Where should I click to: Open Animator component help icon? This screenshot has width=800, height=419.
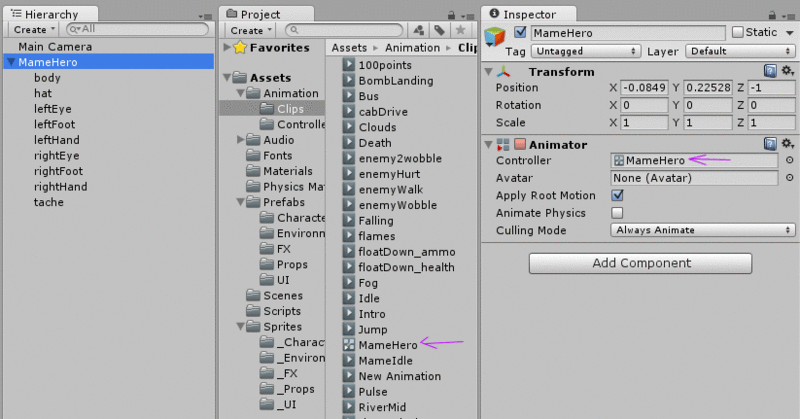tap(770, 144)
